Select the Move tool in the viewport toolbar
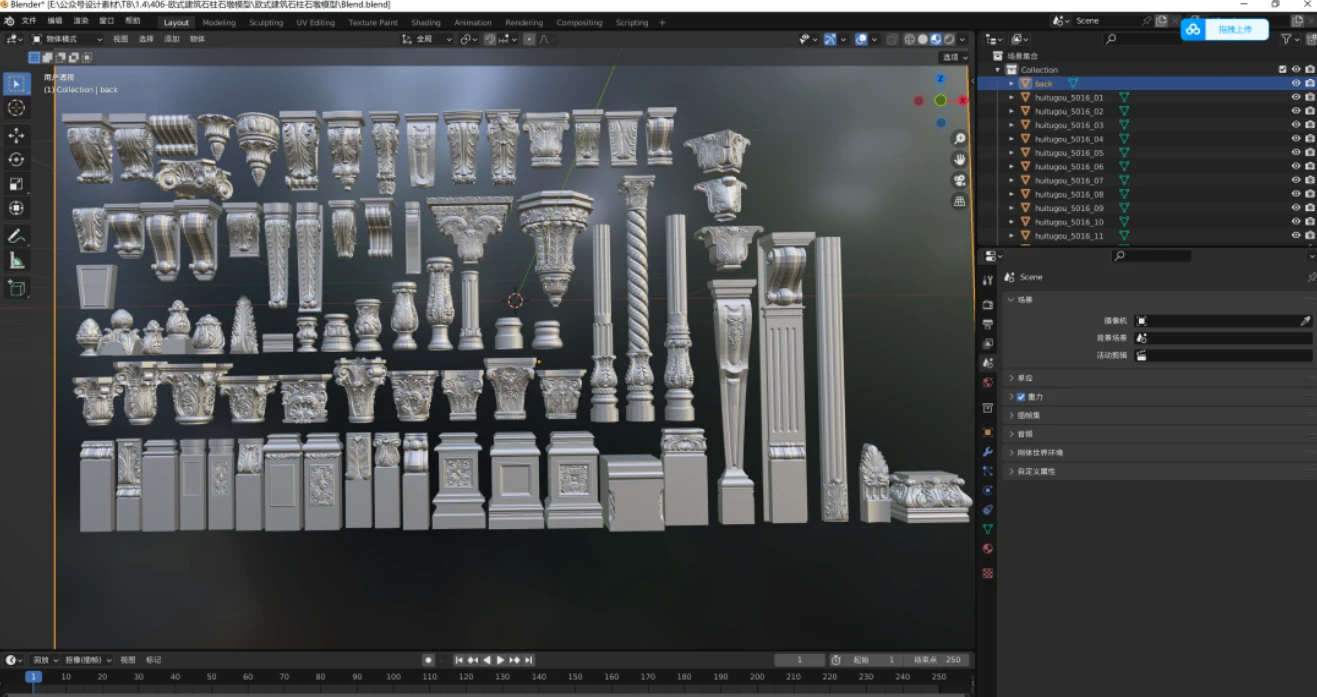Viewport: 1317px width, 697px height. coord(17,135)
